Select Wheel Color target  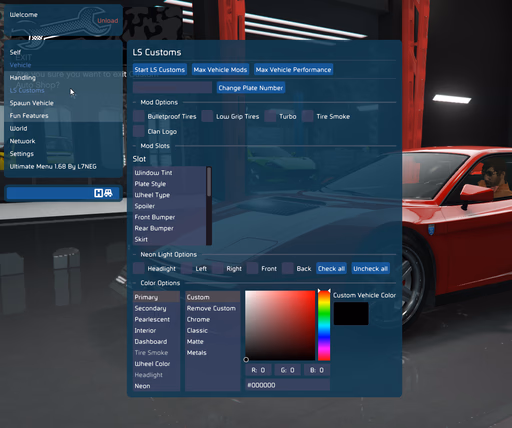(x=156, y=364)
